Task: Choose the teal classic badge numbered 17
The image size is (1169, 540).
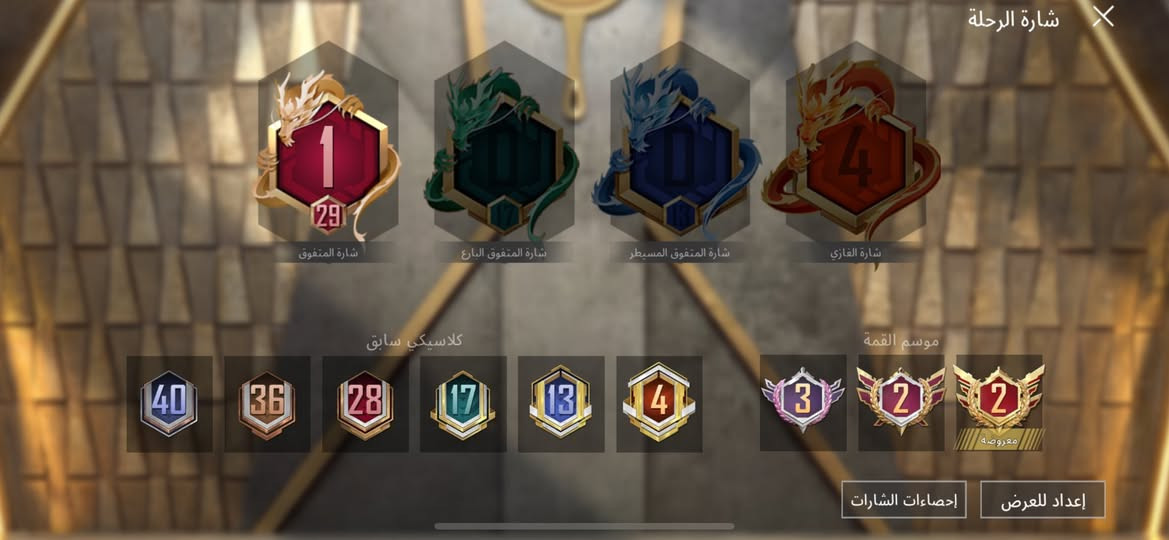Action: 463,404
